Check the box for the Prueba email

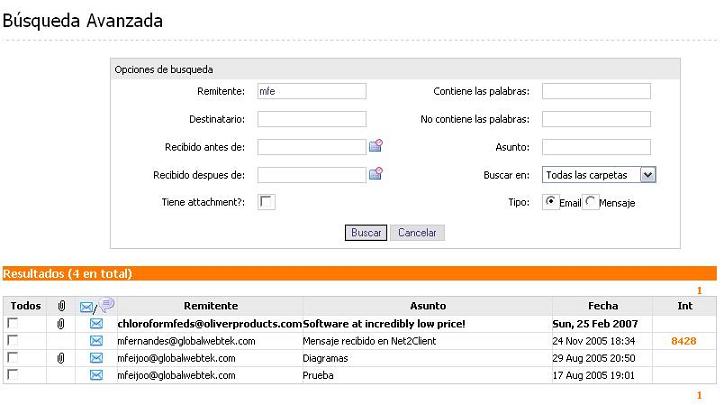[13, 375]
